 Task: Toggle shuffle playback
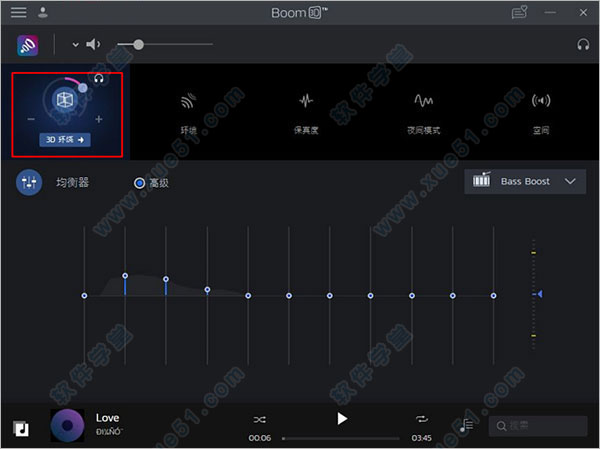(x=259, y=420)
